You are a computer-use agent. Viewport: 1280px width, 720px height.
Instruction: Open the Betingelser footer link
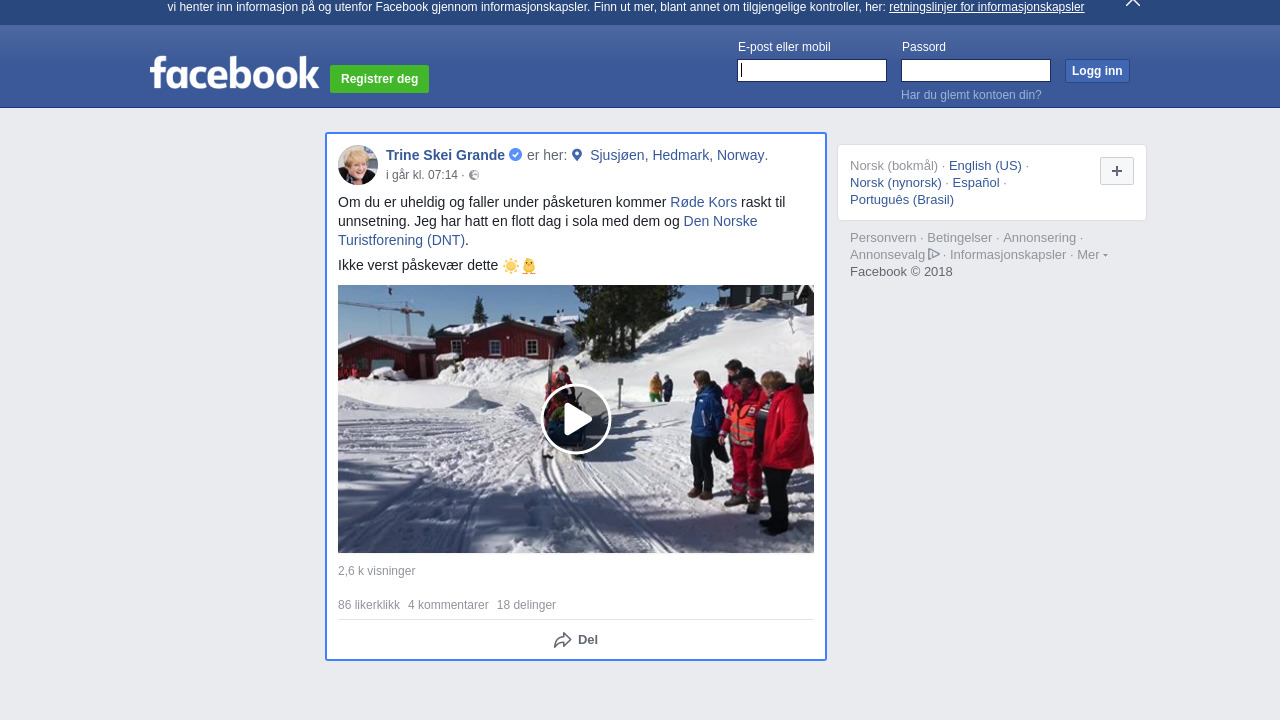(x=959, y=238)
